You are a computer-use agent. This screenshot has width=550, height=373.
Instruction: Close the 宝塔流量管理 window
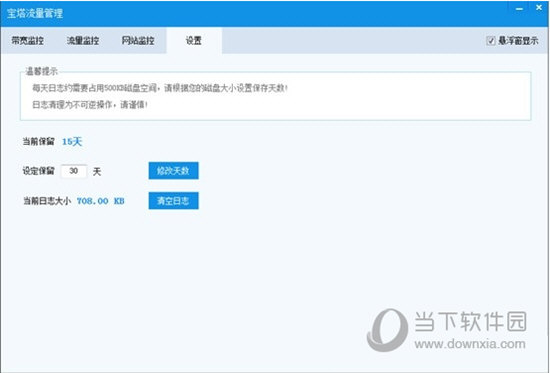(x=539, y=8)
